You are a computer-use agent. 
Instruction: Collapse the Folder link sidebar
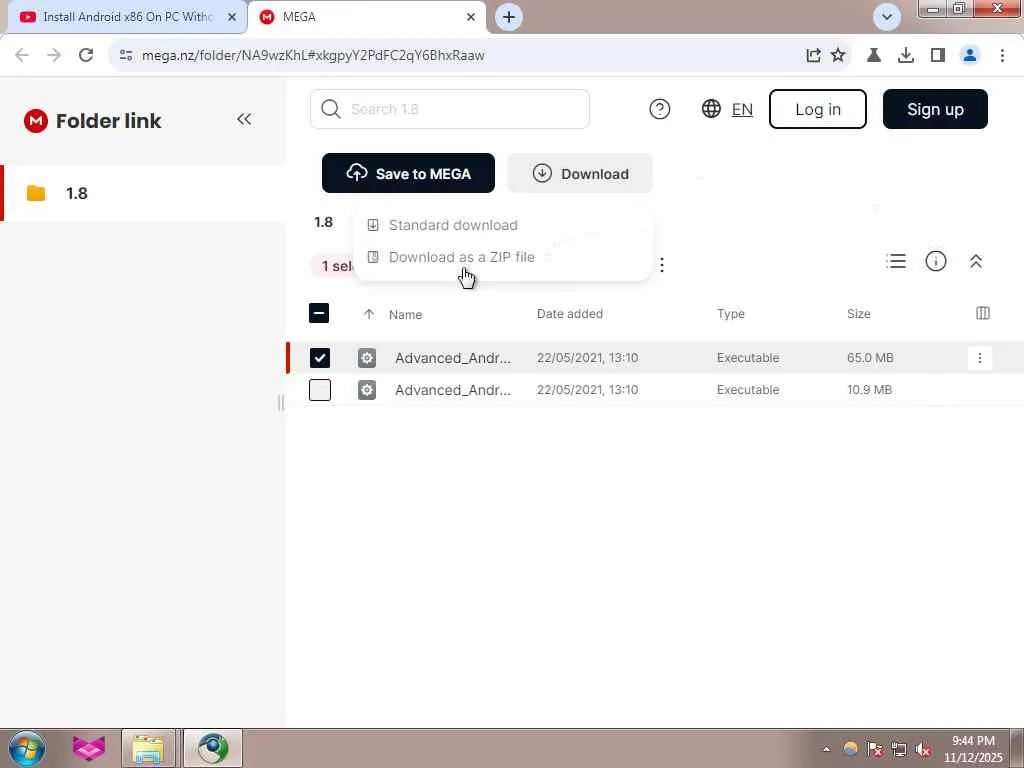[244, 120]
